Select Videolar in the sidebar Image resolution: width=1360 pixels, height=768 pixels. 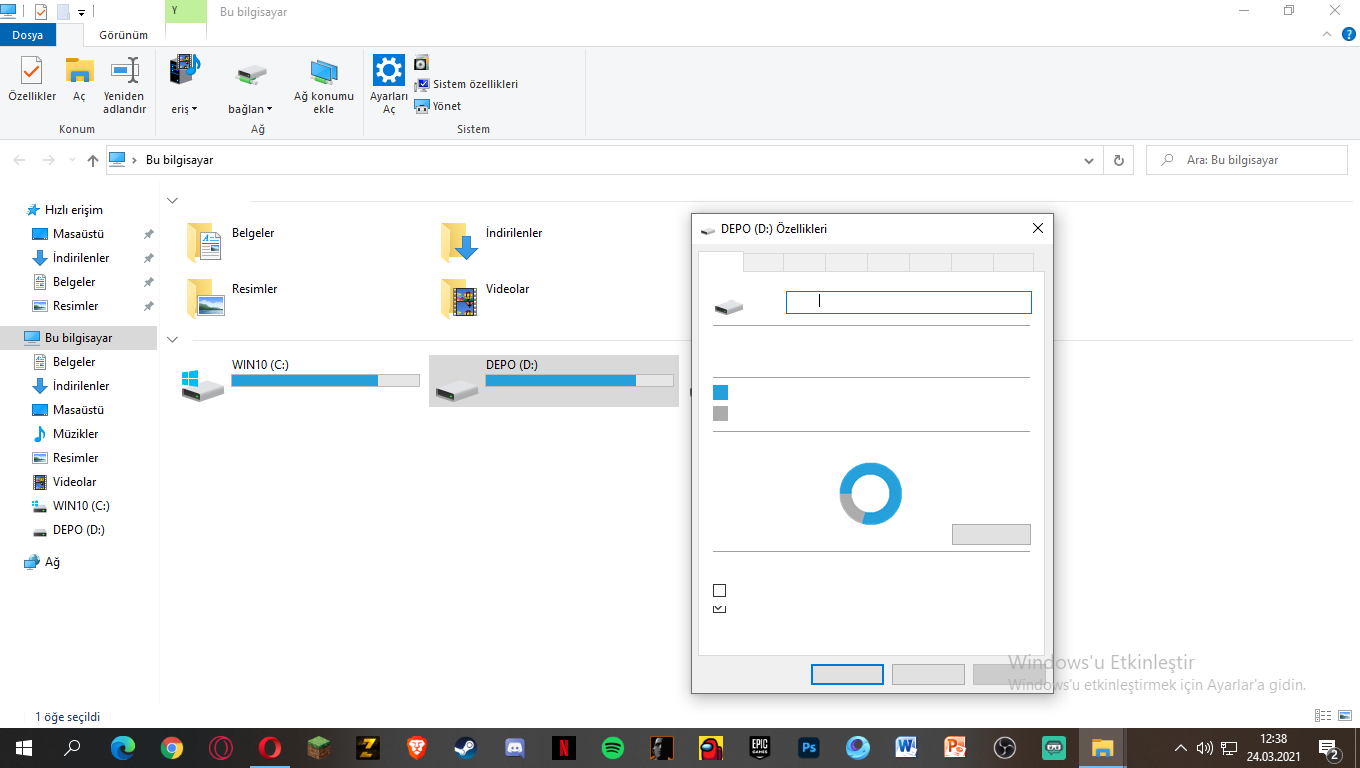[x=75, y=482]
